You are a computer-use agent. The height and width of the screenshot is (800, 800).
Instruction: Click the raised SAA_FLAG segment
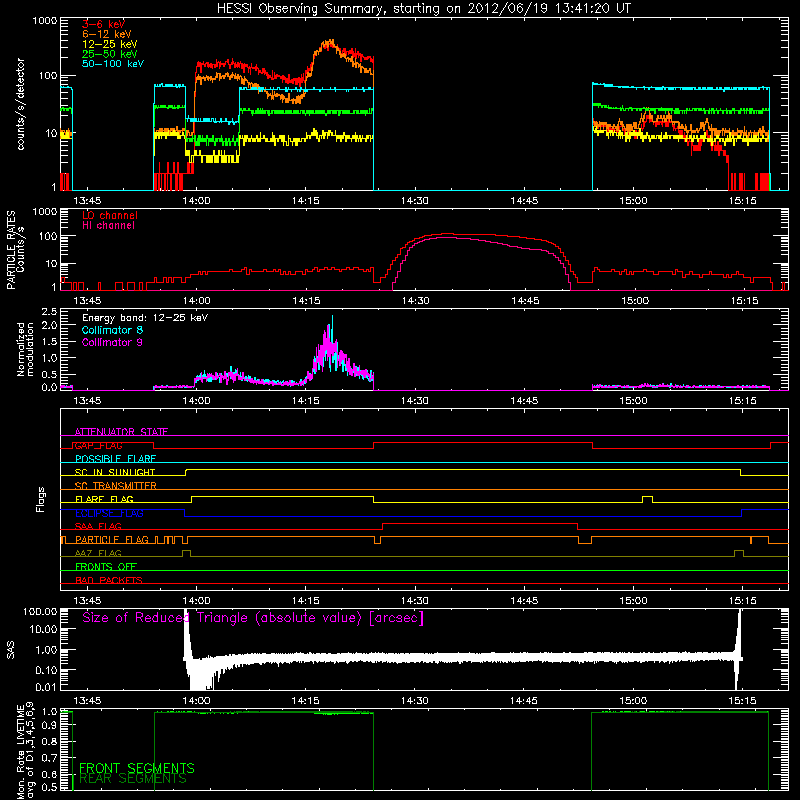tap(480, 523)
